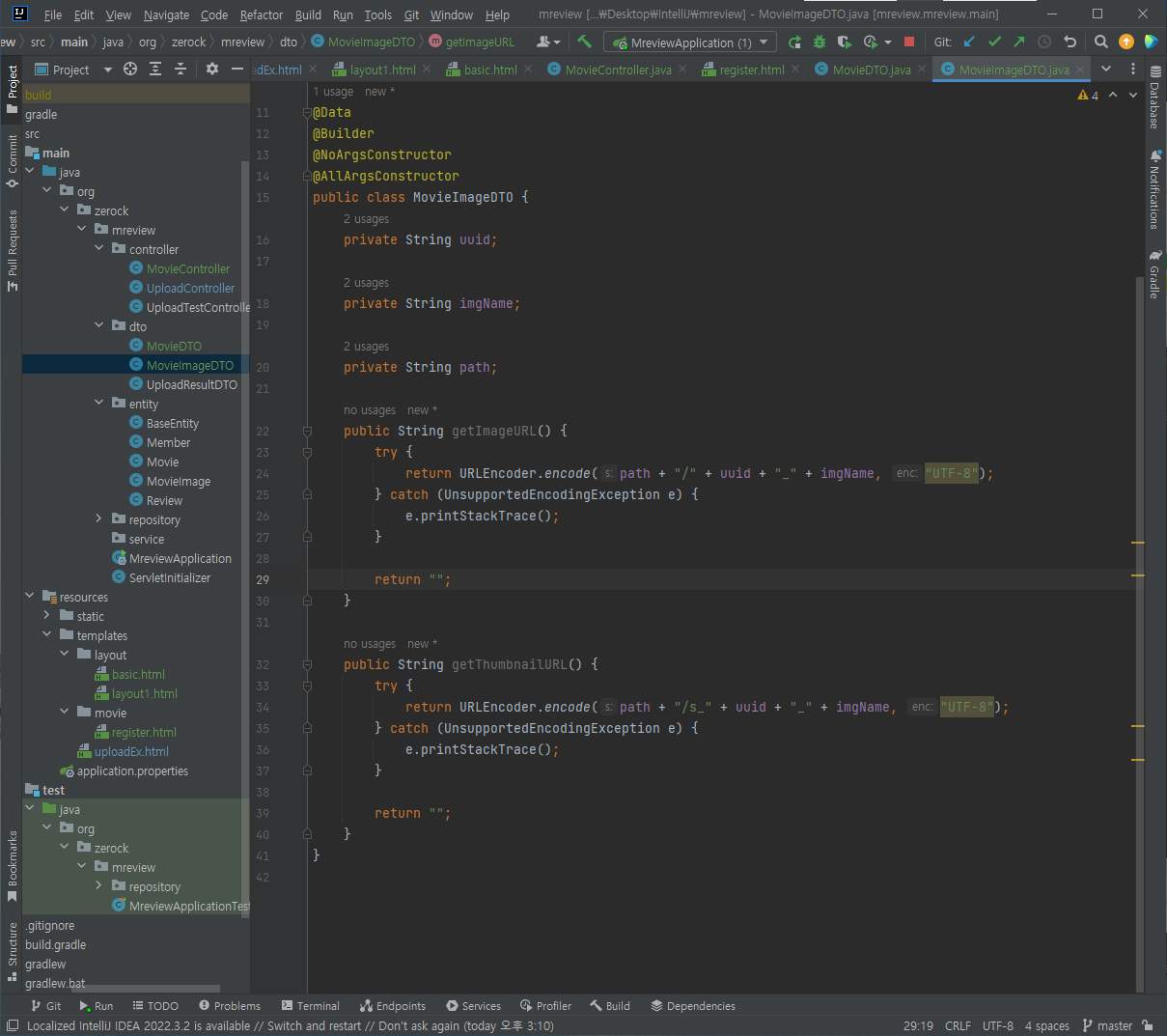Viewport: 1167px width, 1036px height.
Task: Open Search Everywhere magnifier icon
Action: [x=1101, y=42]
